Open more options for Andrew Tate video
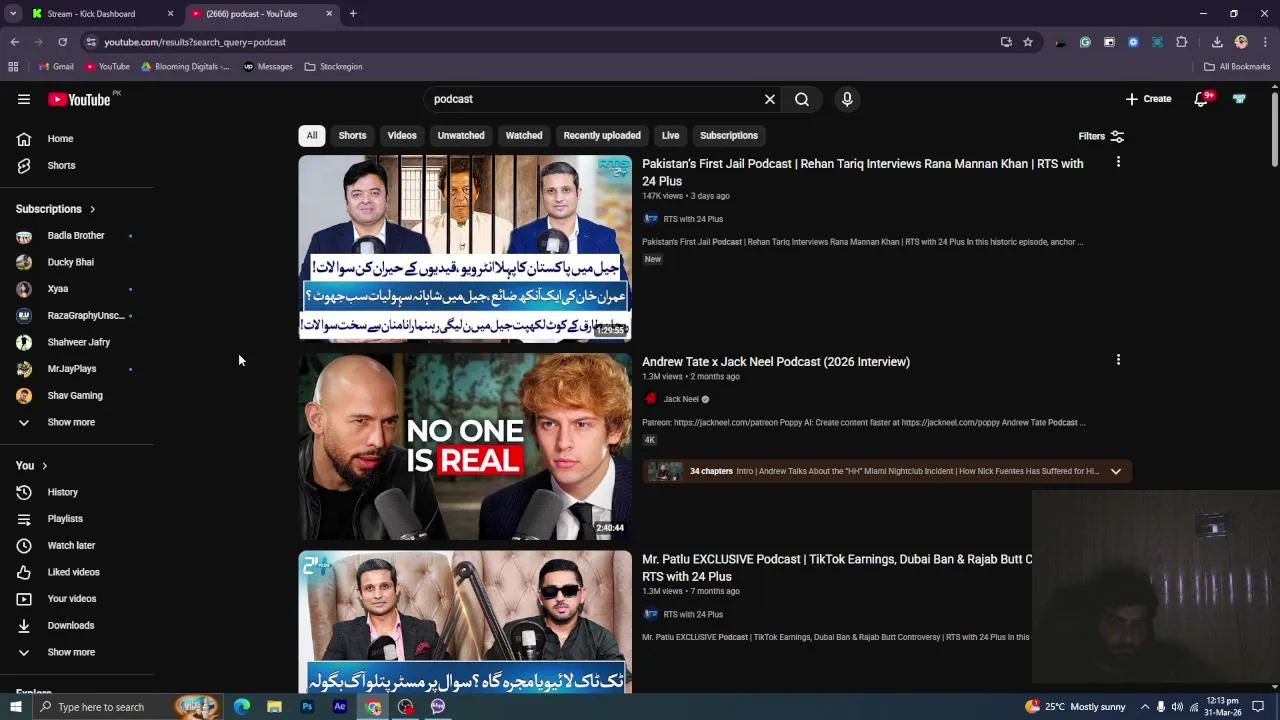 click(x=1118, y=360)
